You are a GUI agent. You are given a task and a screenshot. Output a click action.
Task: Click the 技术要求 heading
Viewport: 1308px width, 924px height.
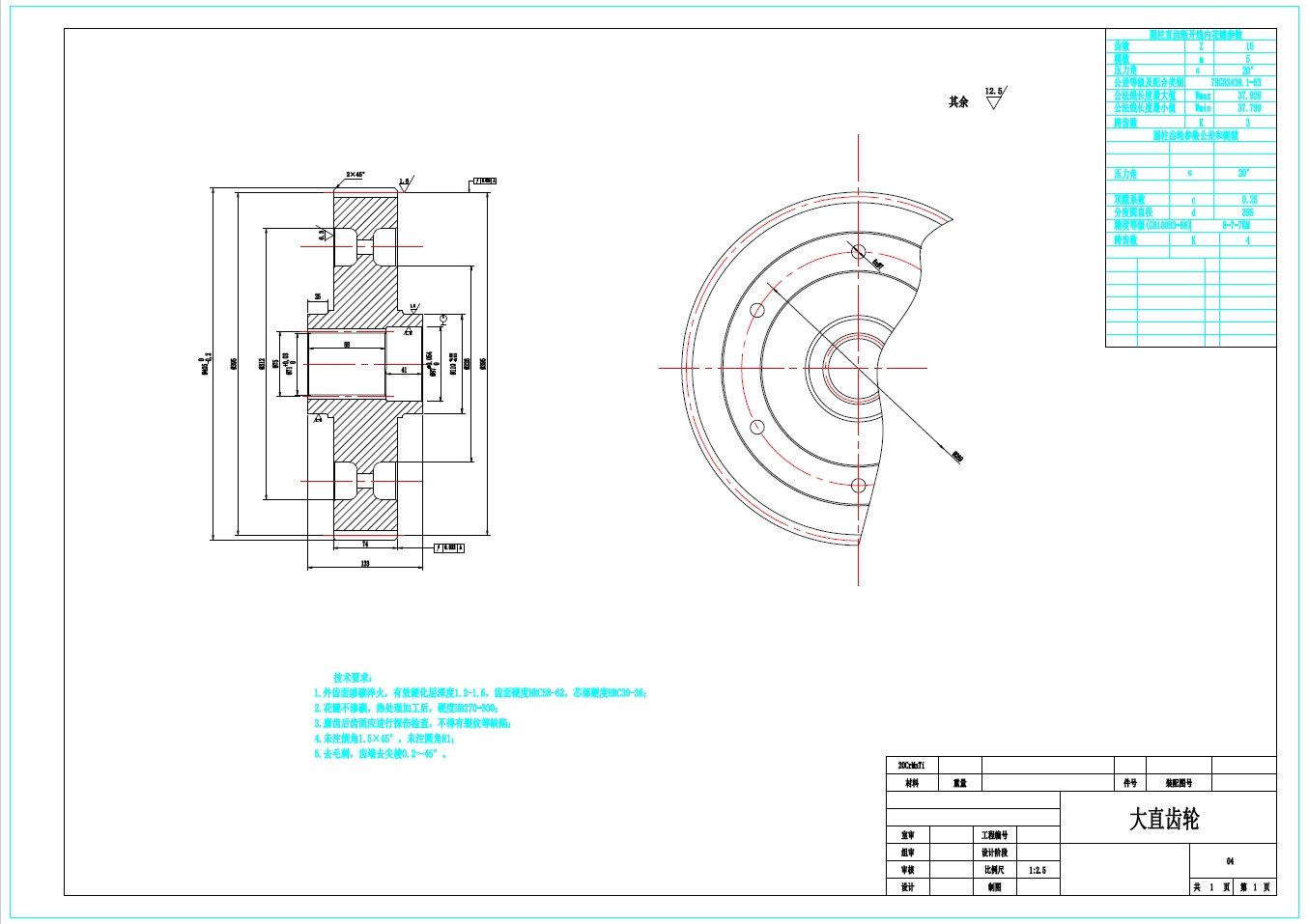point(354,678)
